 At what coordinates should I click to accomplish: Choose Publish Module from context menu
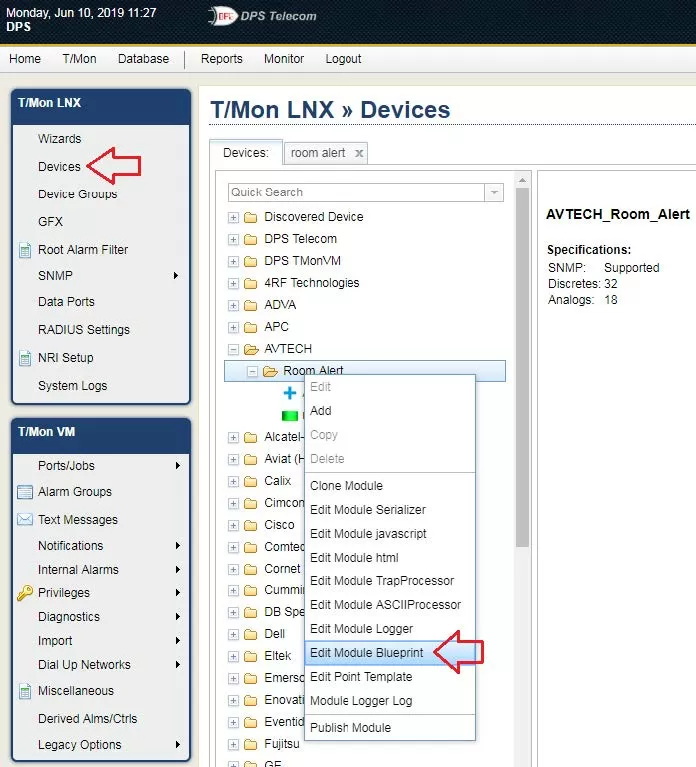click(390, 728)
